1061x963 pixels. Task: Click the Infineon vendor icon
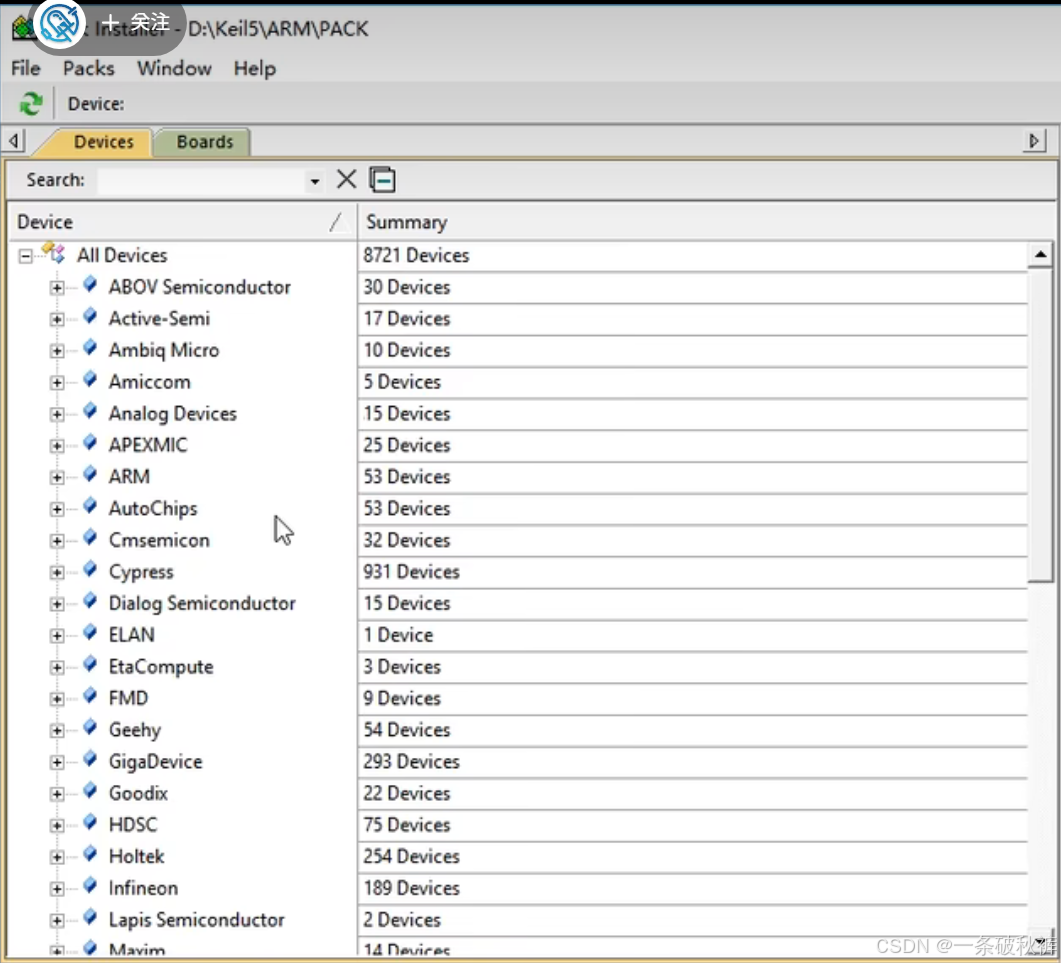tap(90, 887)
